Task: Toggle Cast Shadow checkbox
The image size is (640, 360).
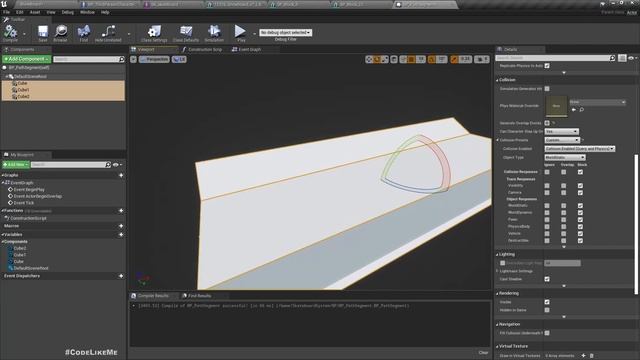Action: 547,279
